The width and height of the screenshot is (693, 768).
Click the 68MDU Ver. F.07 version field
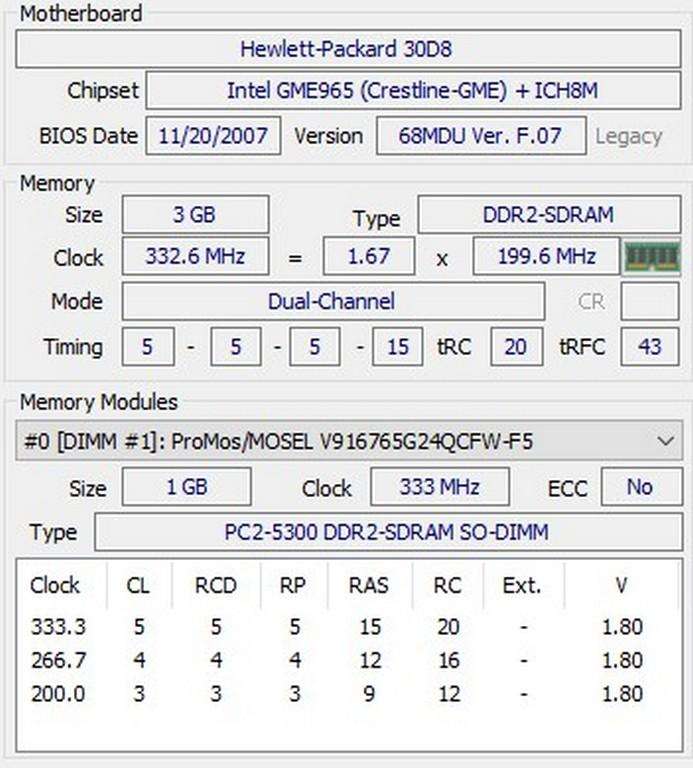click(481, 136)
